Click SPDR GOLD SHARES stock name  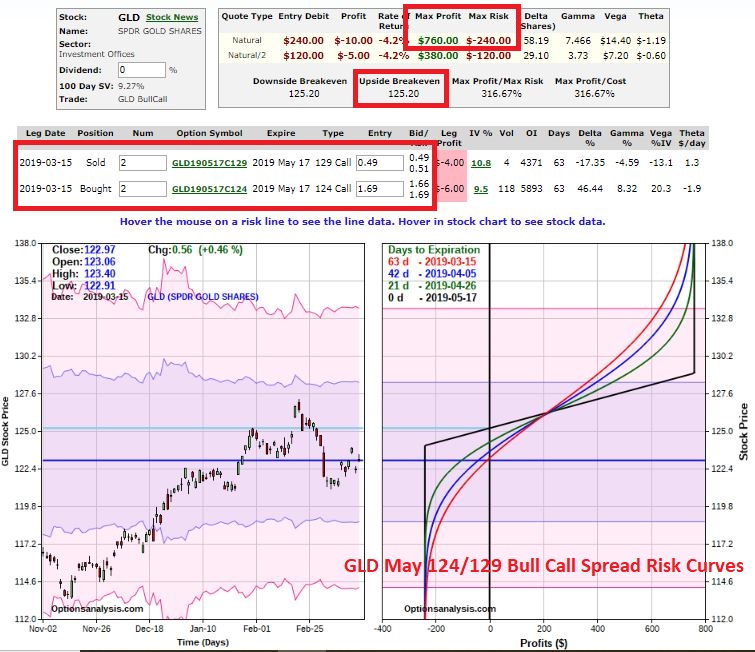tap(160, 31)
